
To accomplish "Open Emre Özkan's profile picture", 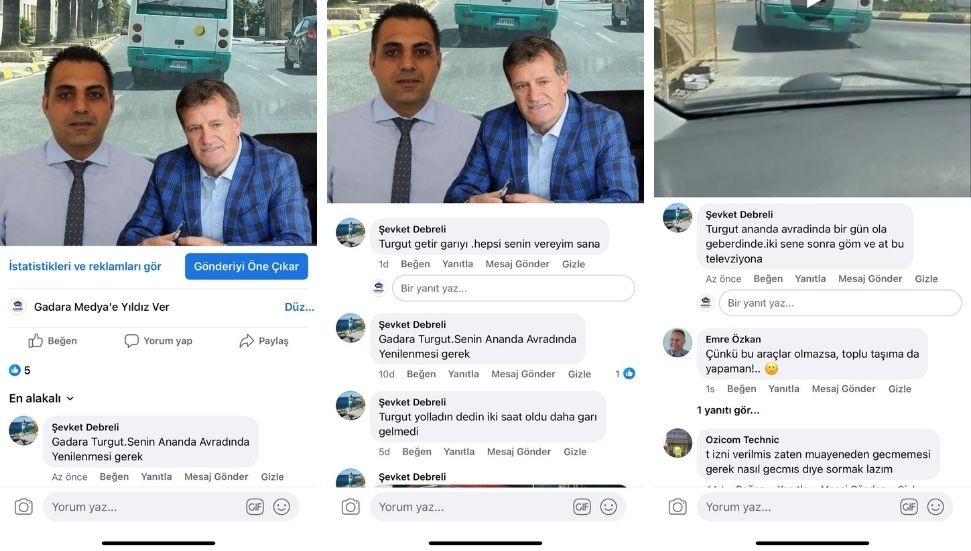I will (677, 343).
